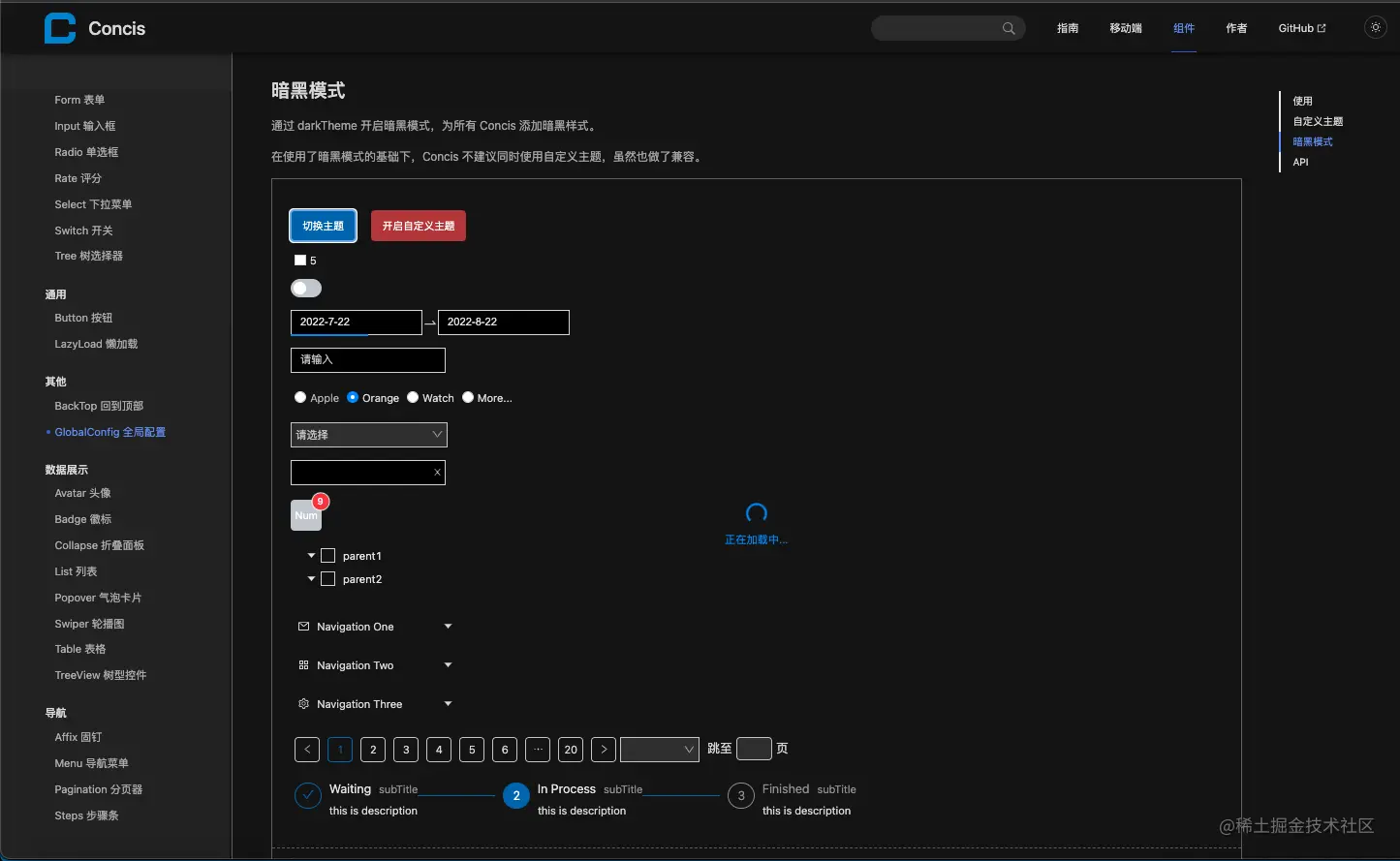1400x861 pixels.
Task: Check the parent2 tree checkbox
Action: pyautogui.click(x=328, y=579)
